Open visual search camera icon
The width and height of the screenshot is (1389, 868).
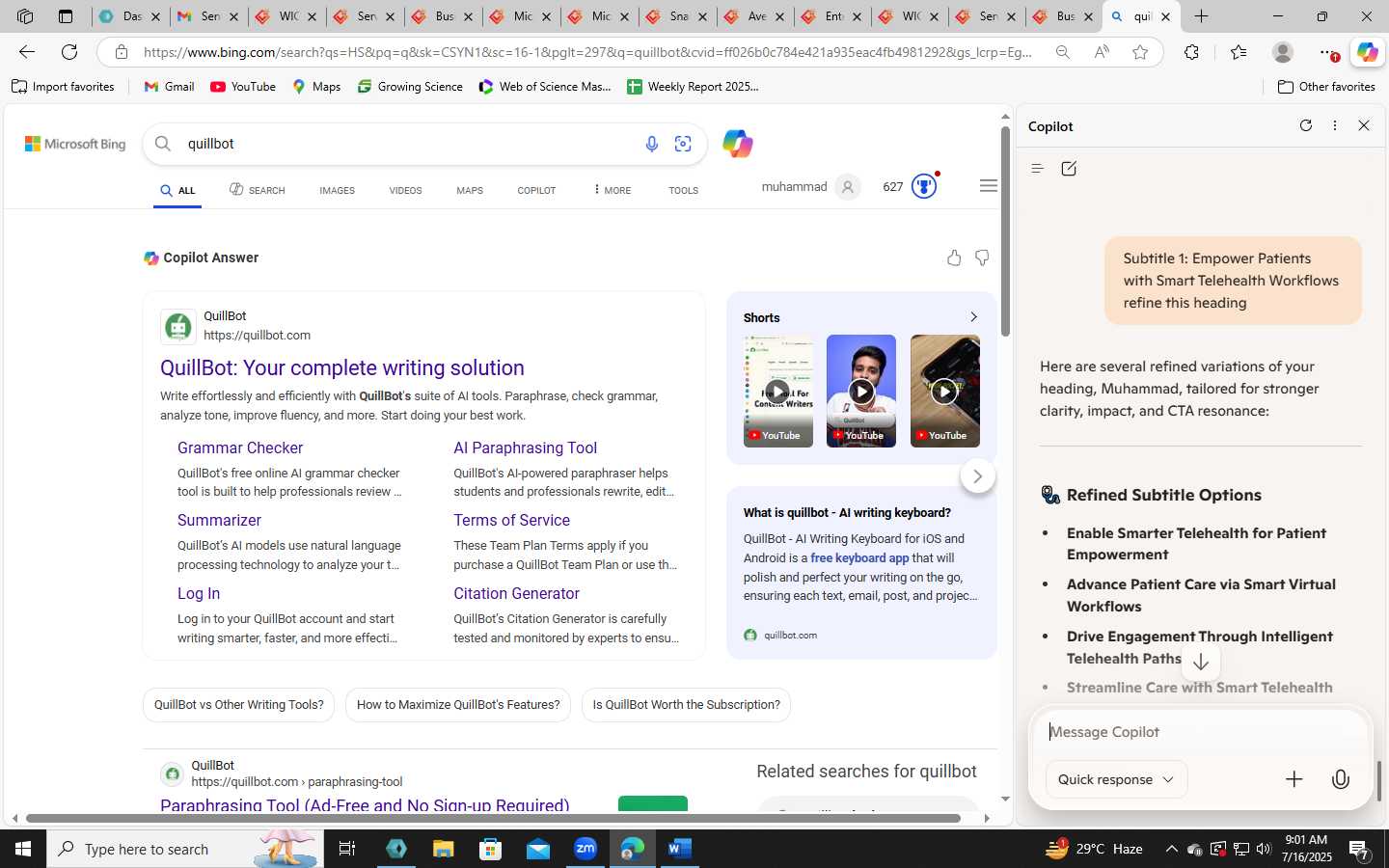coord(683,144)
